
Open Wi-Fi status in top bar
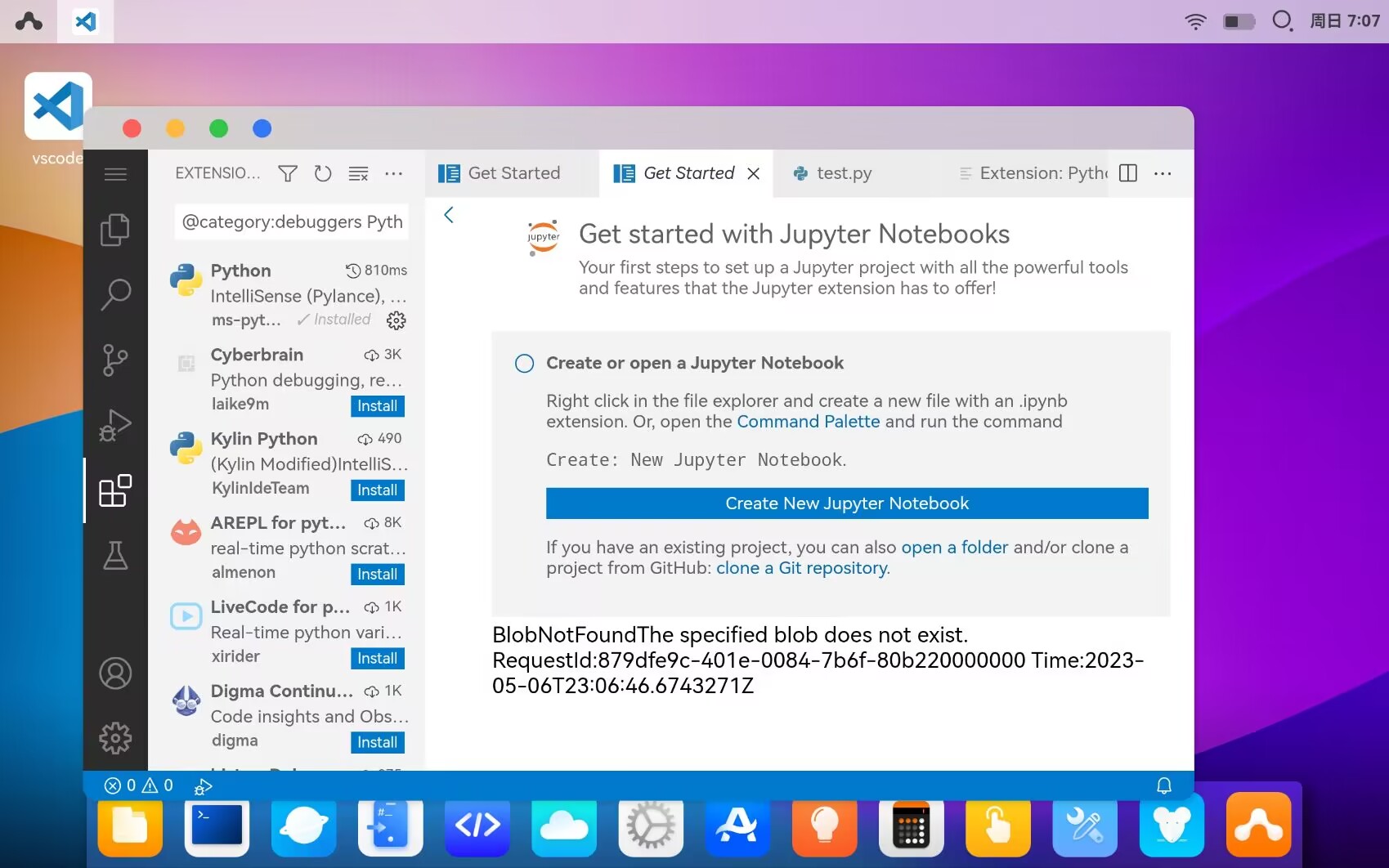[x=1195, y=21]
